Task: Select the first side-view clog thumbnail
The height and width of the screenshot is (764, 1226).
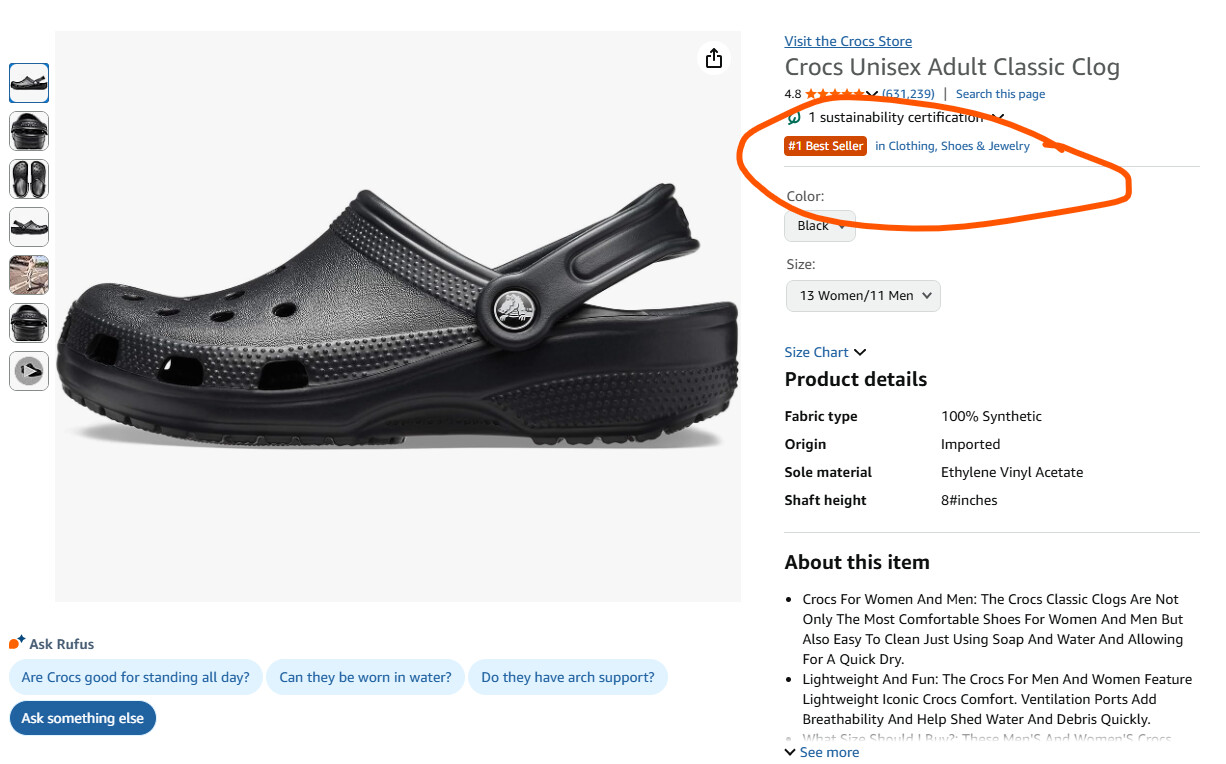Action: (29, 83)
